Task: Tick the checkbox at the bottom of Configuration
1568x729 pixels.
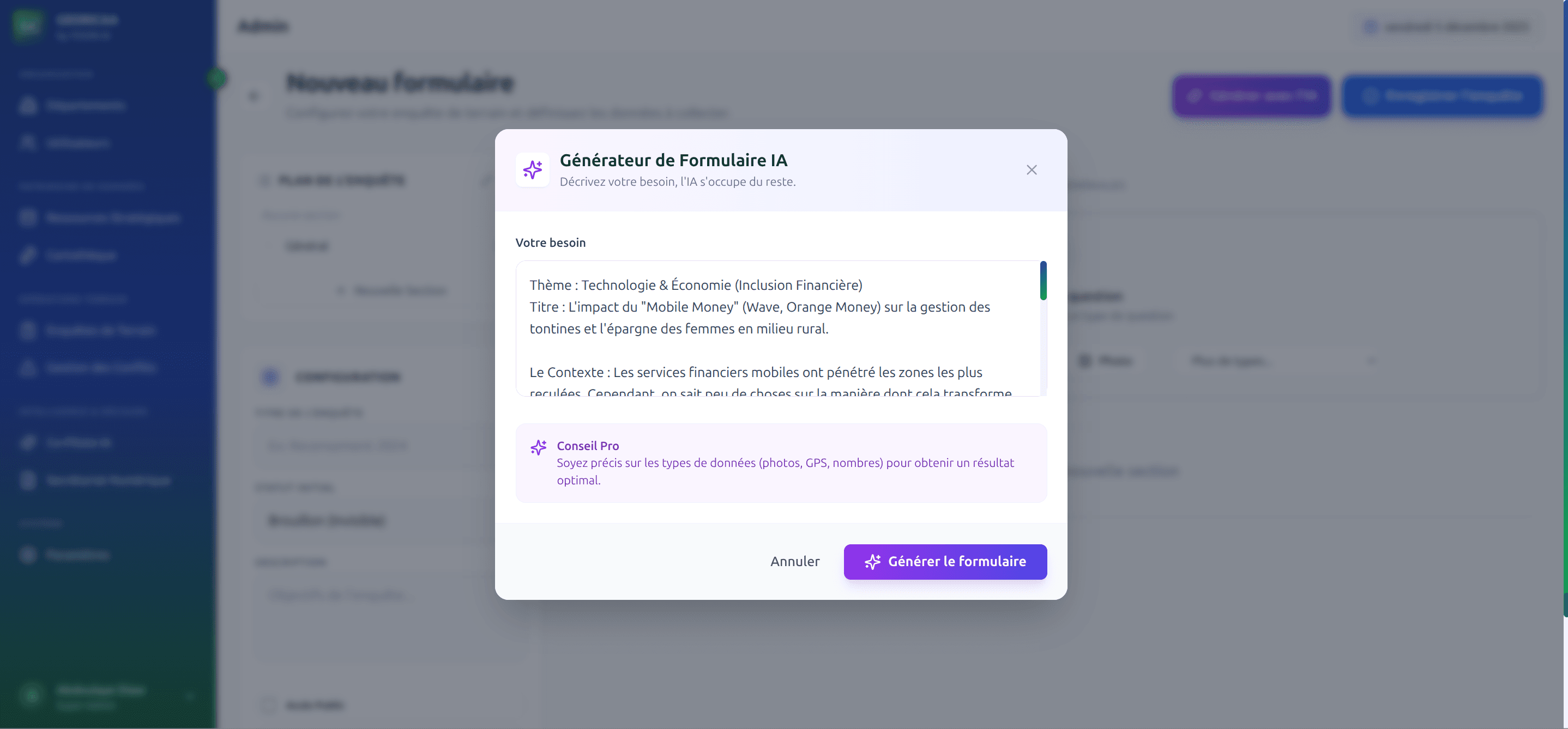Action: [268, 705]
